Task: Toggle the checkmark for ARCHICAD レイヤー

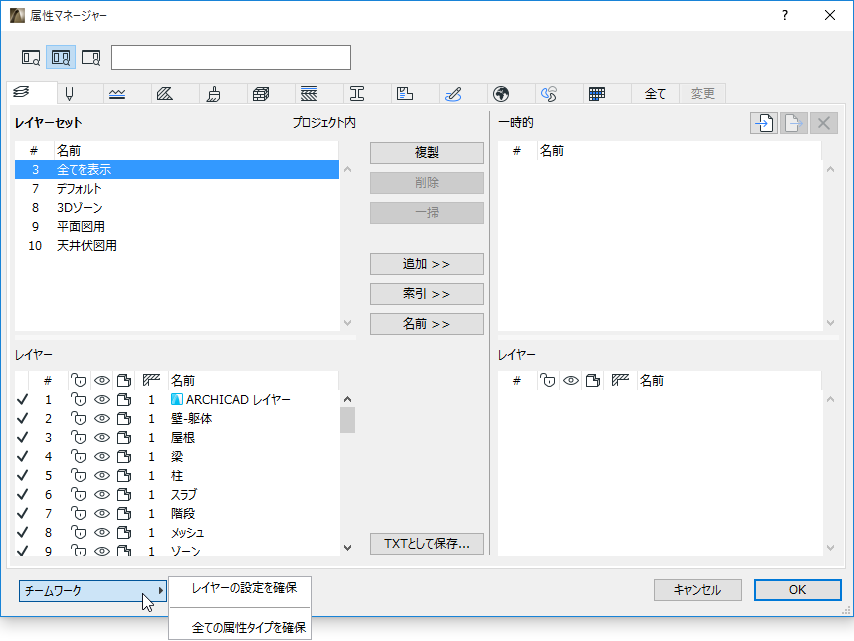Action: [22, 400]
